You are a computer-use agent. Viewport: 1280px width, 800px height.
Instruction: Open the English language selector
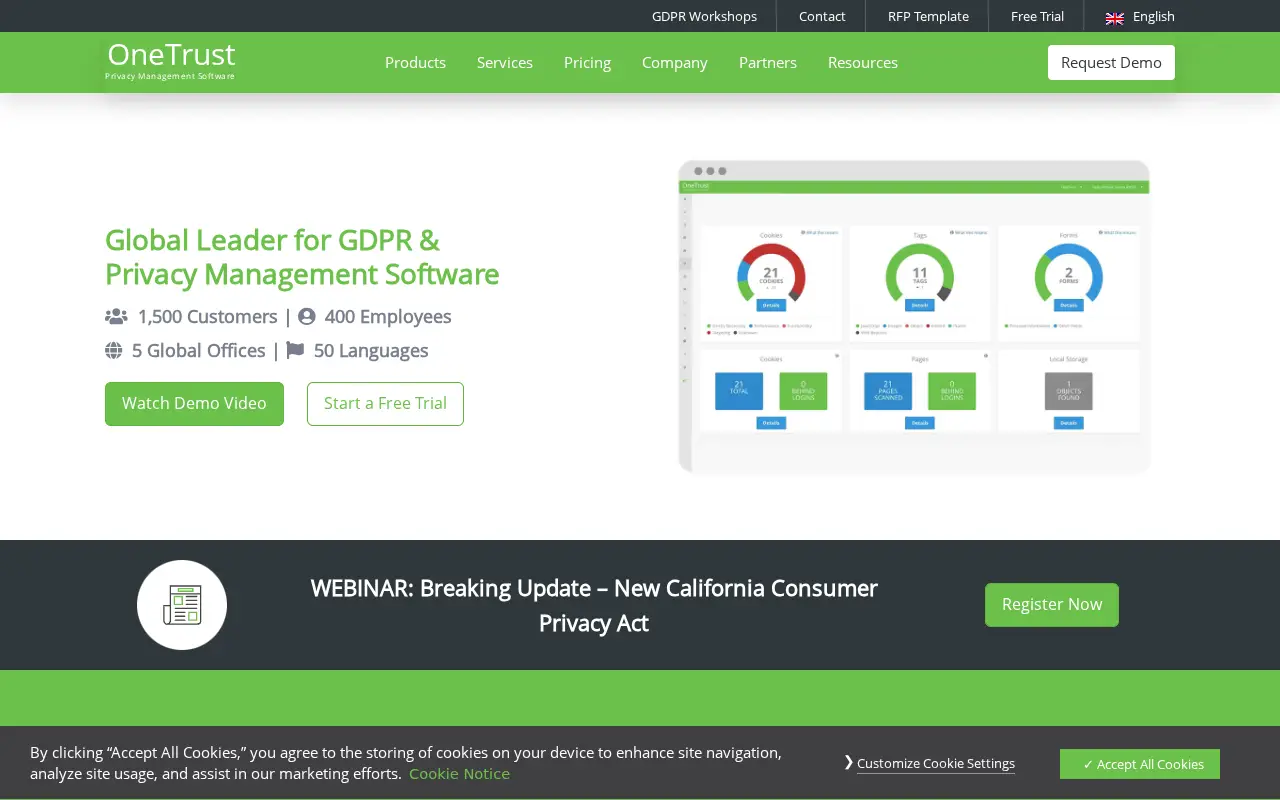point(1141,16)
